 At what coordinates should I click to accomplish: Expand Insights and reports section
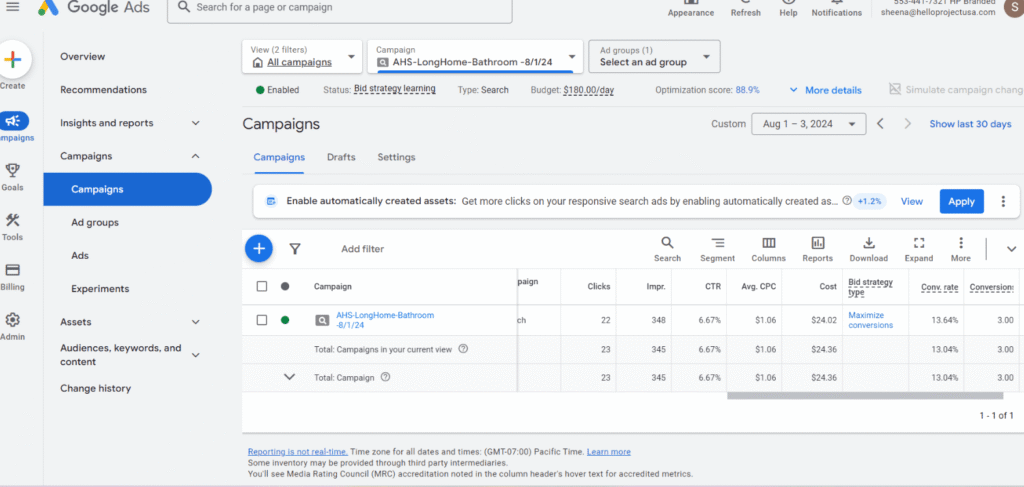coord(196,123)
